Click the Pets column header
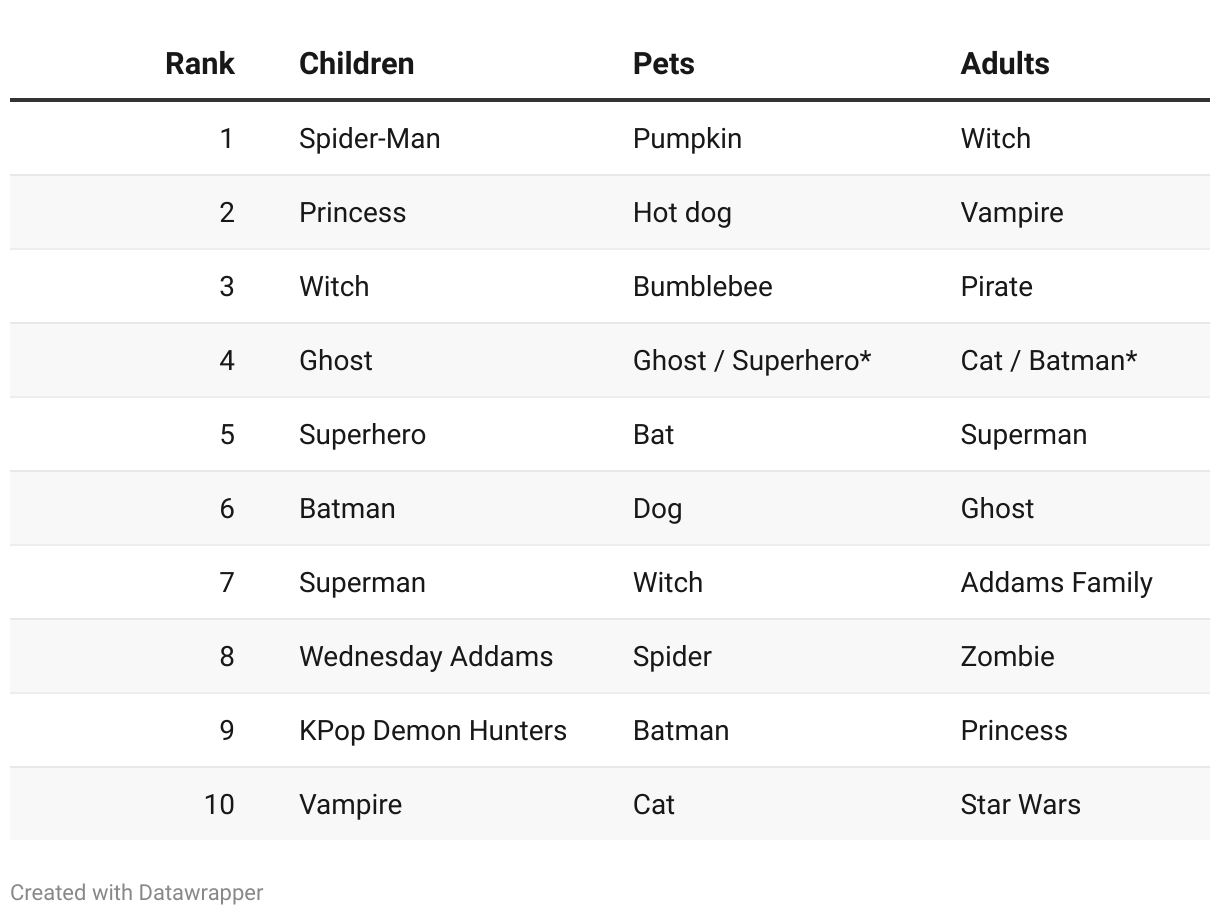 pyautogui.click(x=663, y=63)
